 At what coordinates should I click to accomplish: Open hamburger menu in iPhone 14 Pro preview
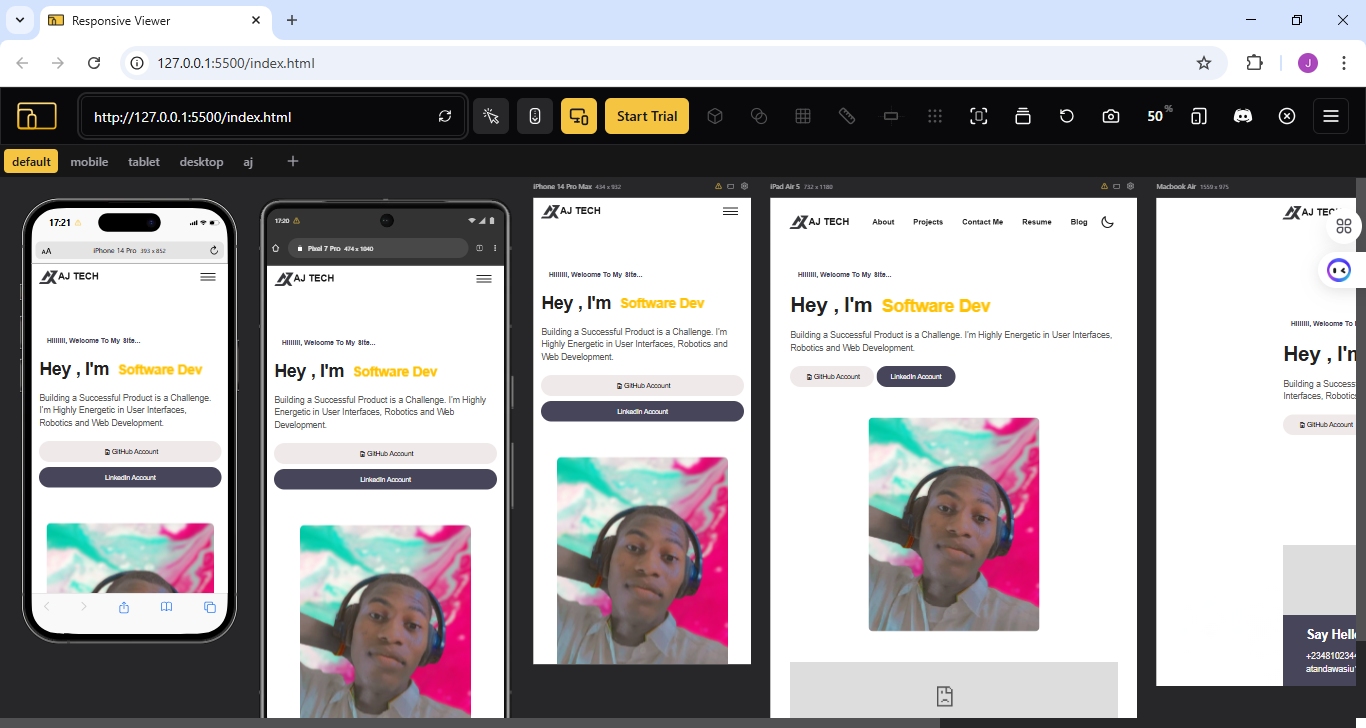208,277
